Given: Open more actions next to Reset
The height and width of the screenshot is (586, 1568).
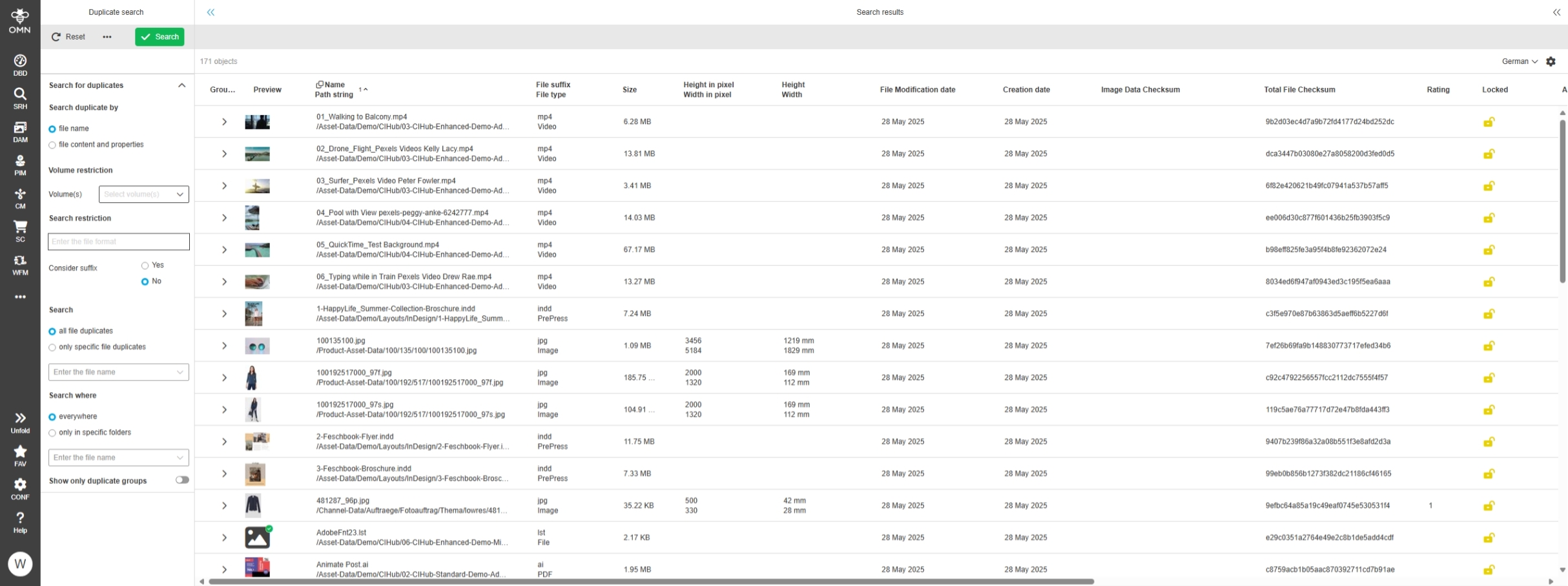Looking at the screenshot, I should 107,37.
